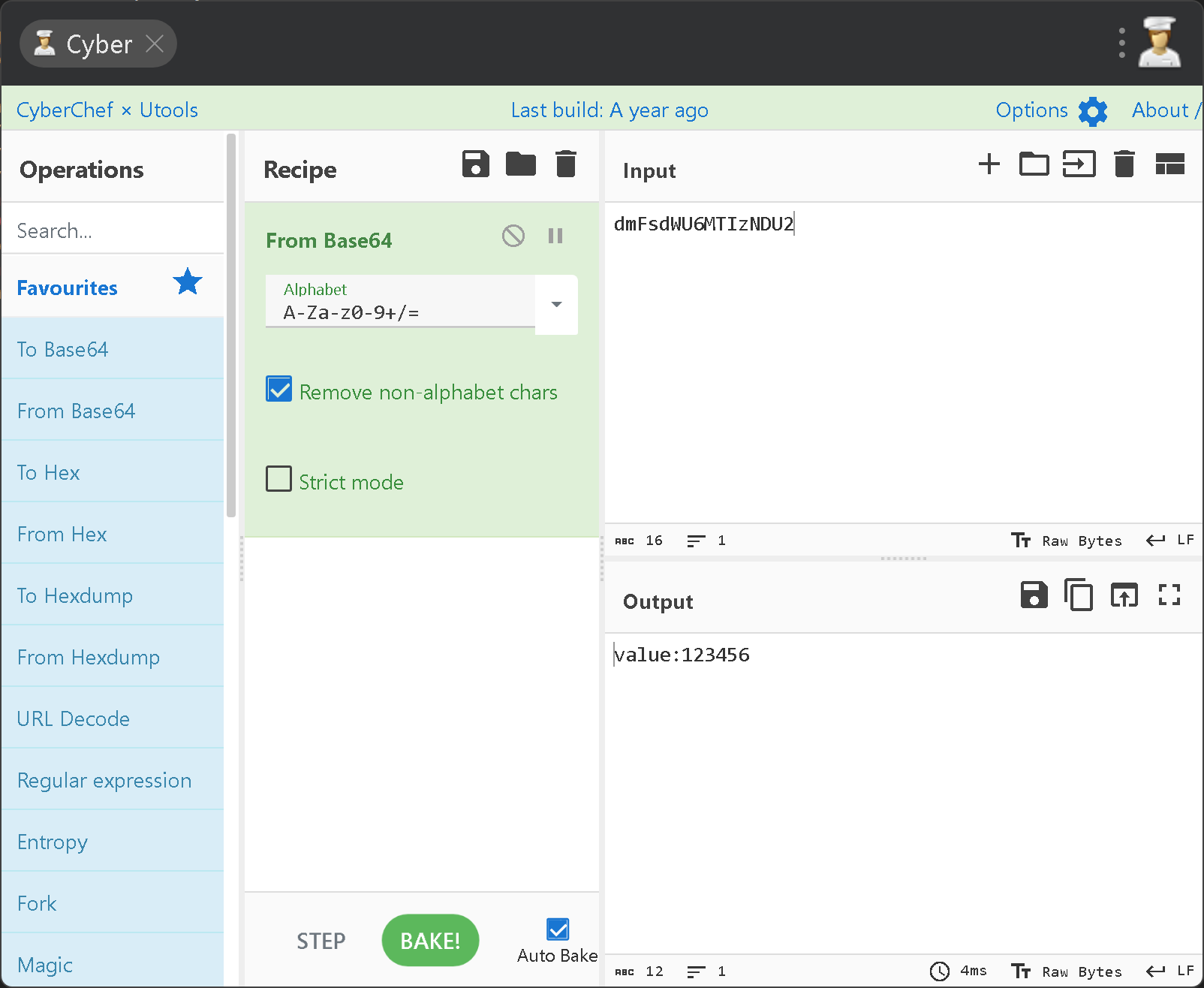The width and height of the screenshot is (1204, 988).
Task: Expand the Alphabet dropdown arrow
Action: click(x=556, y=304)
